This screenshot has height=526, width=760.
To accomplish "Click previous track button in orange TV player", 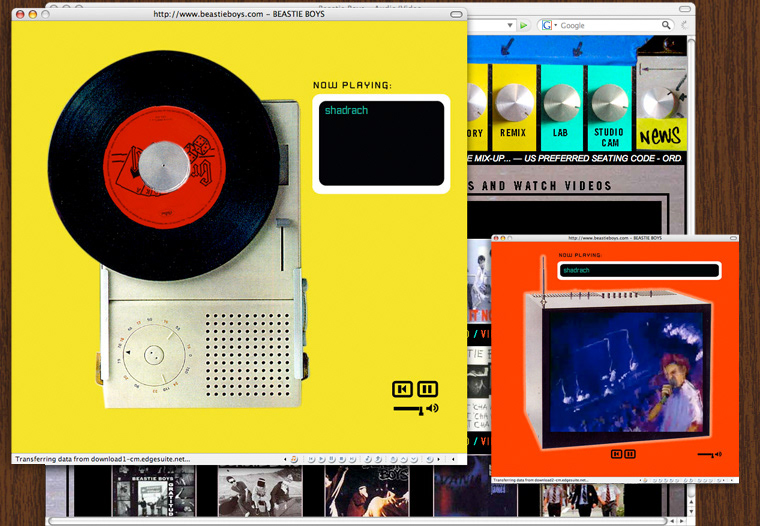I will [x=616, y=454].
